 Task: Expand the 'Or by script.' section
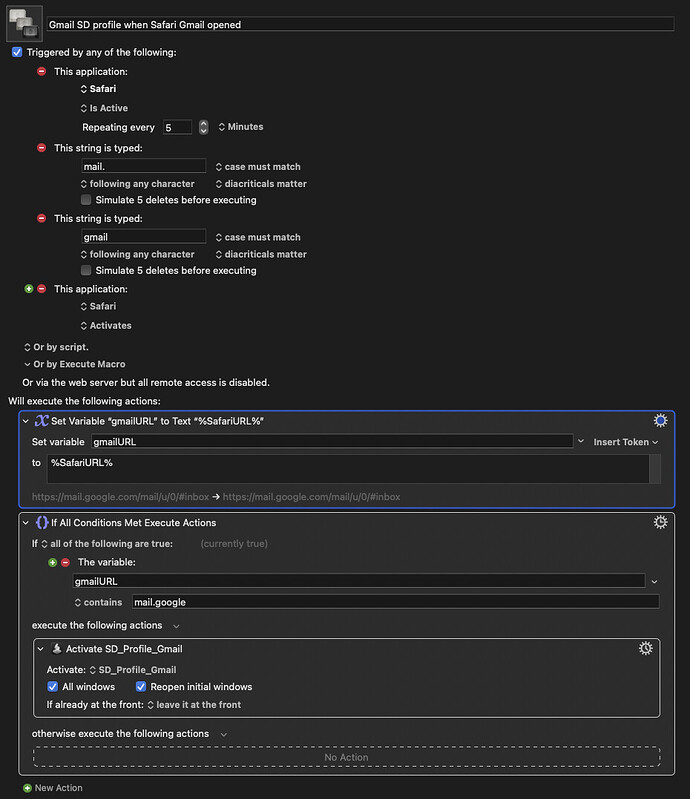pyautogui.click(x=27, y=347)
